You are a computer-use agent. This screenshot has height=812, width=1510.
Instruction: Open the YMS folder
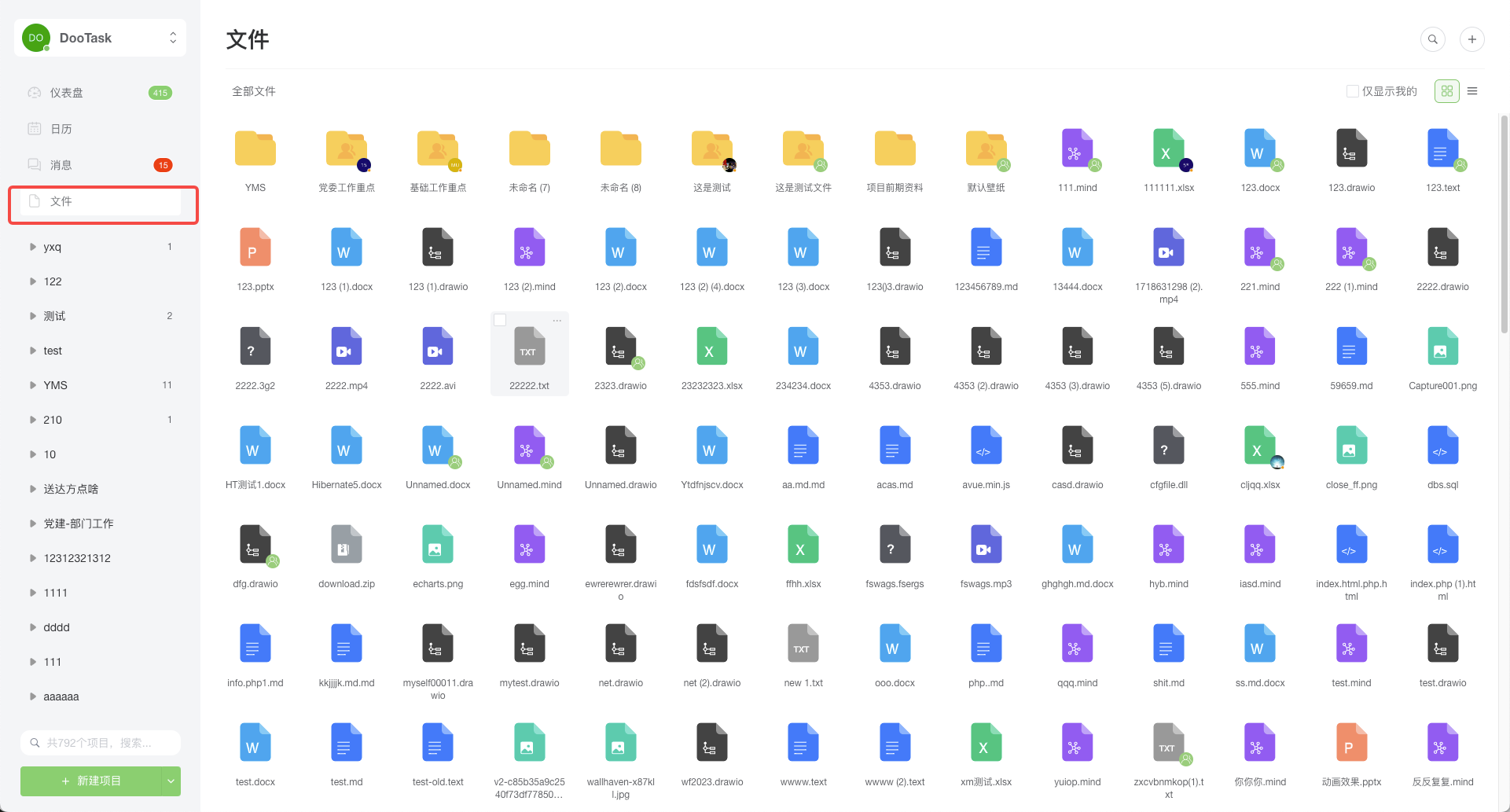point(255,149)
